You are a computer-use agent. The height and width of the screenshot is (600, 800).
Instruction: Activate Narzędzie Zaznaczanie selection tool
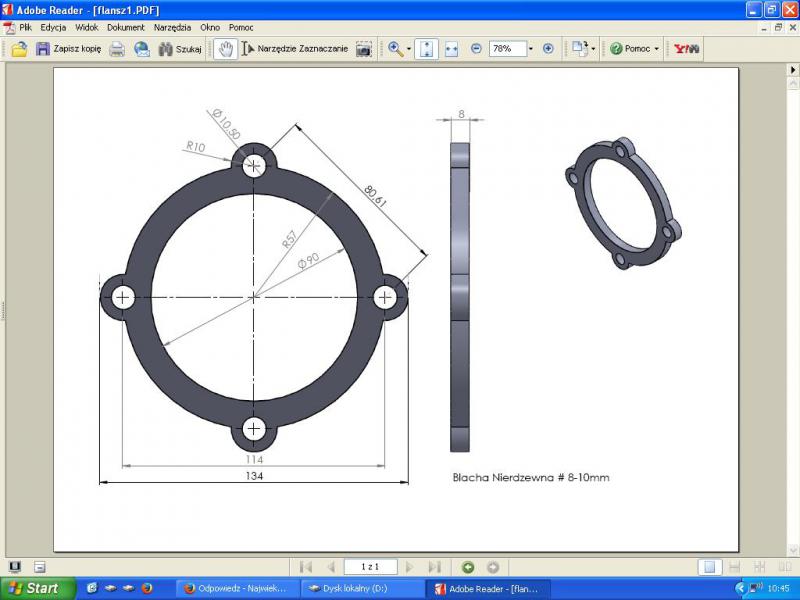coord(295,49)
